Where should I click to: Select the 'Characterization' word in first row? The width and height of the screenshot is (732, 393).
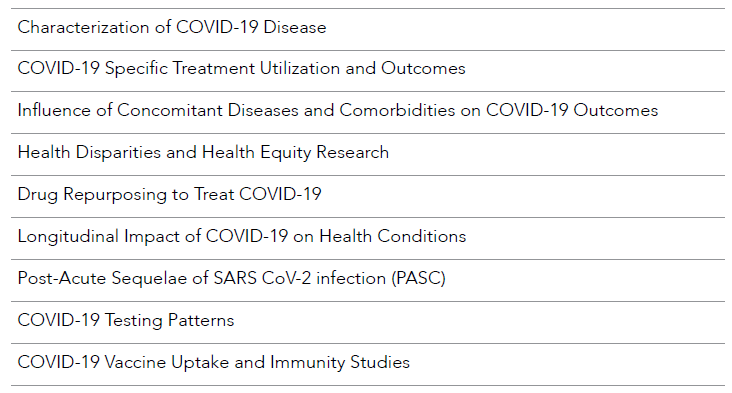(84, 27)
